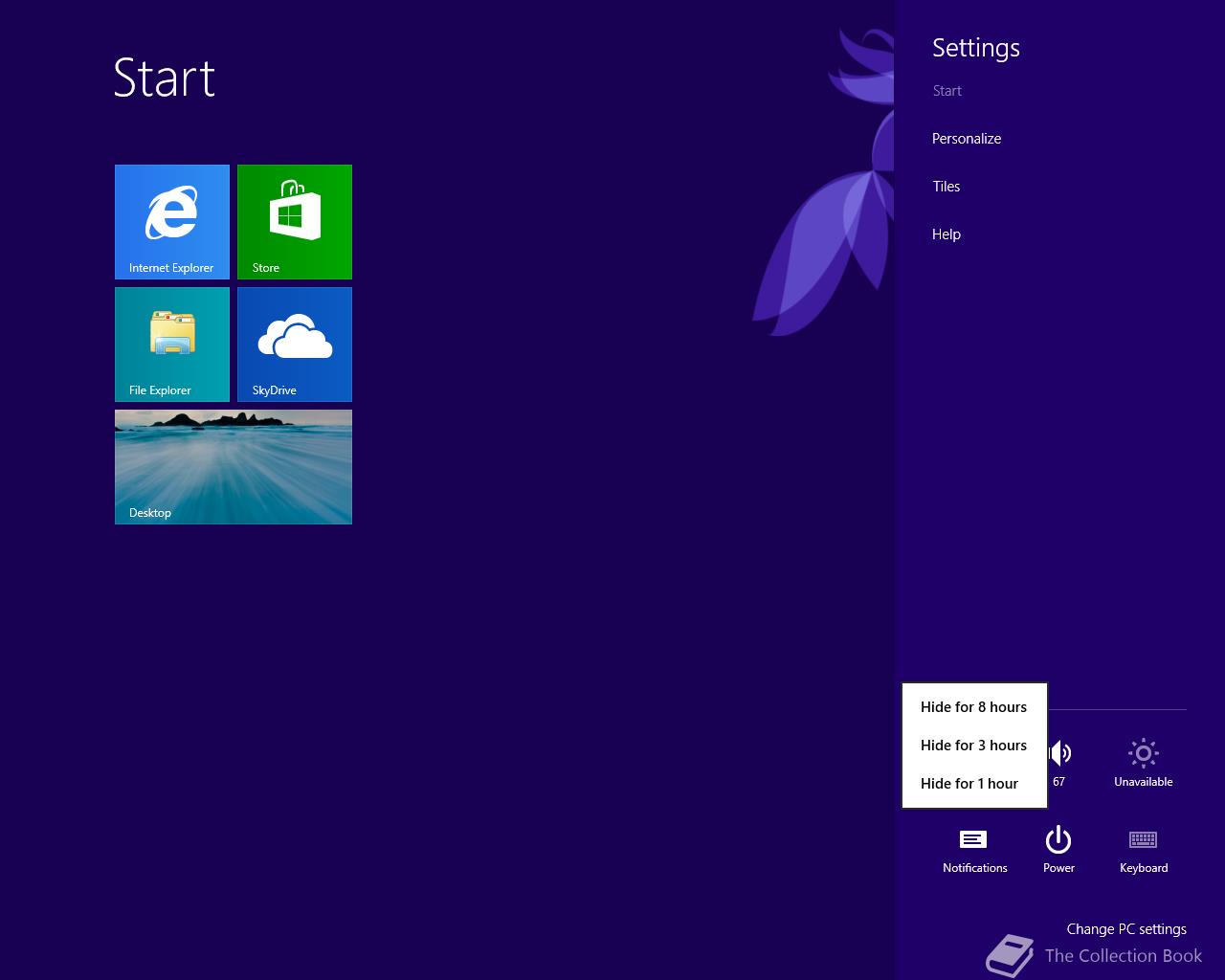Viewport: 1225px width, 980px height.
Task: Click Change PC settings link
Action: point(1126,929)
